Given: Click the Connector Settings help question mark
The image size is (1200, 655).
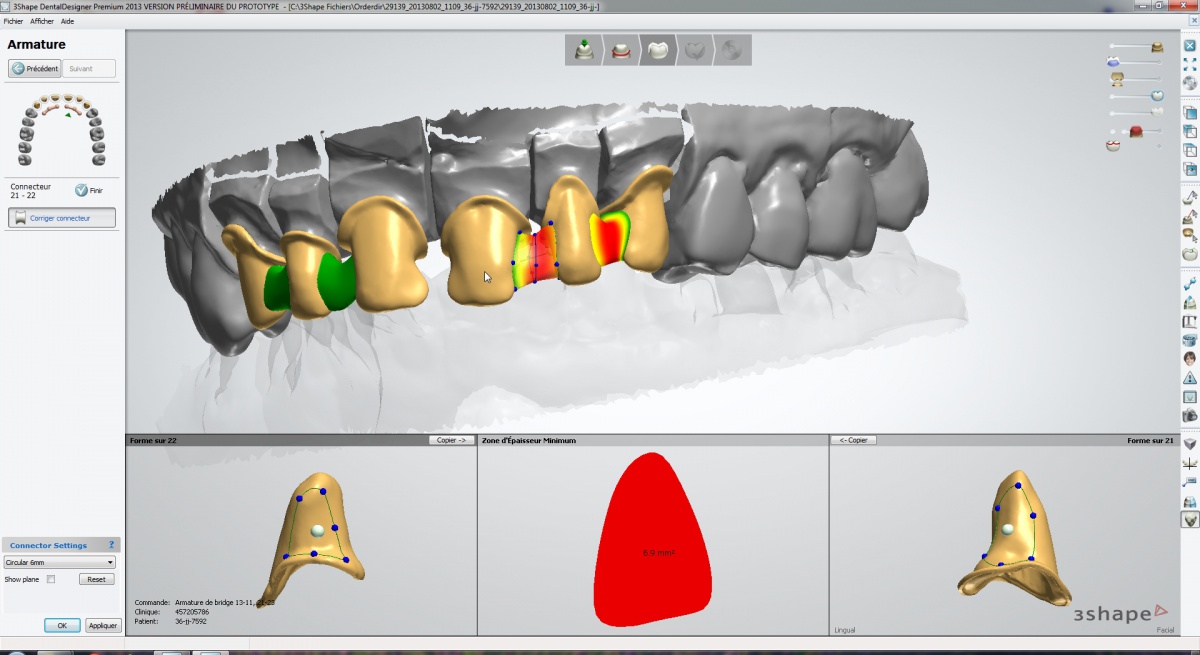Looking at the screenshot, I should [112, 545].
